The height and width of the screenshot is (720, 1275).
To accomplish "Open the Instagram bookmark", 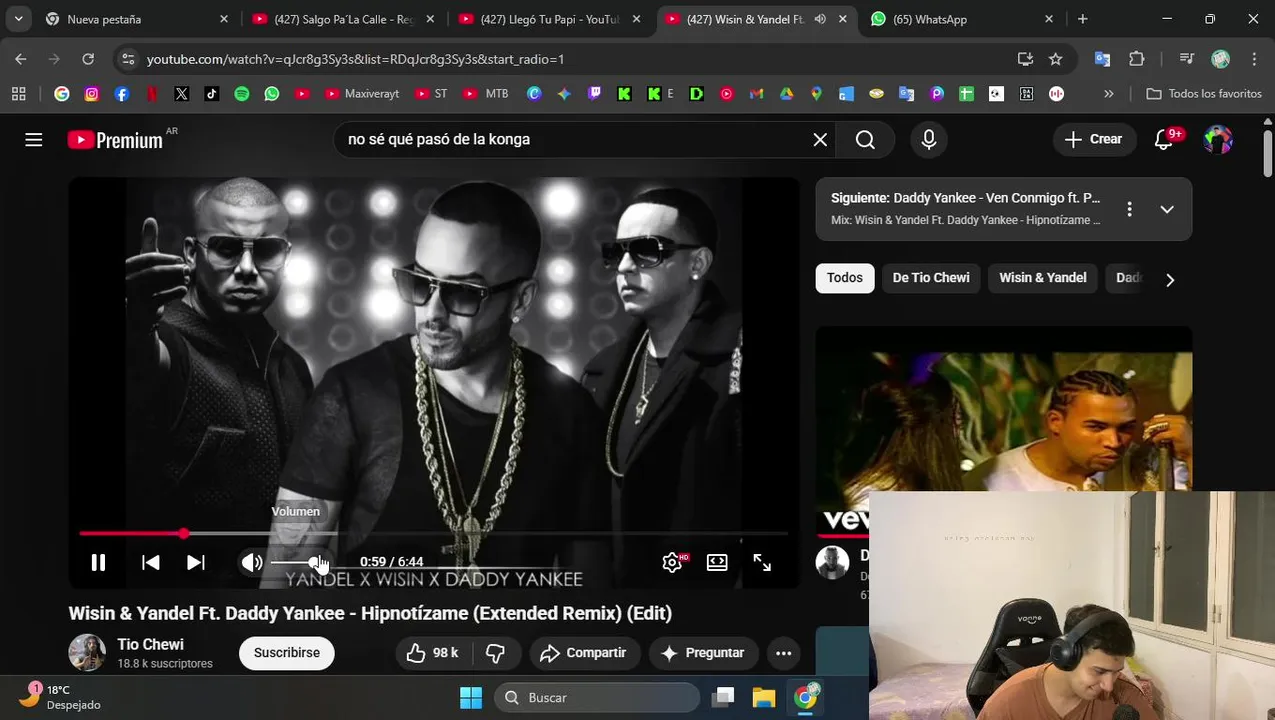I will [92, 94].
